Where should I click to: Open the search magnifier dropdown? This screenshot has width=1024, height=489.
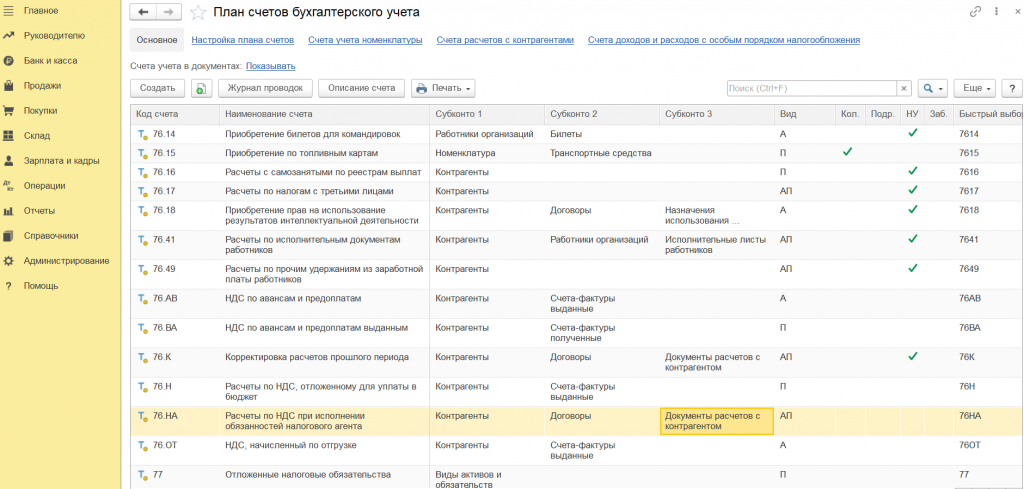click(x=933, y=89)
